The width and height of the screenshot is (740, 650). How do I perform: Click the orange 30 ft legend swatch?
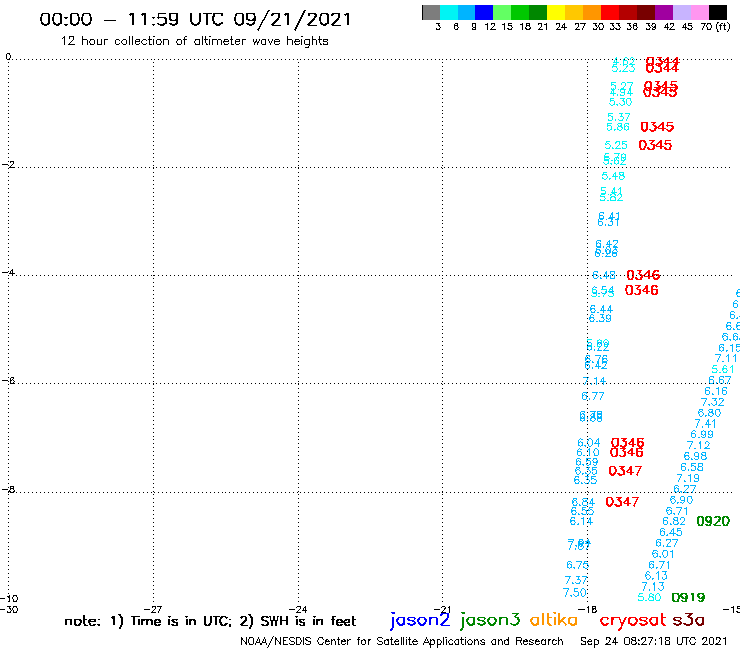coord(592,12)
